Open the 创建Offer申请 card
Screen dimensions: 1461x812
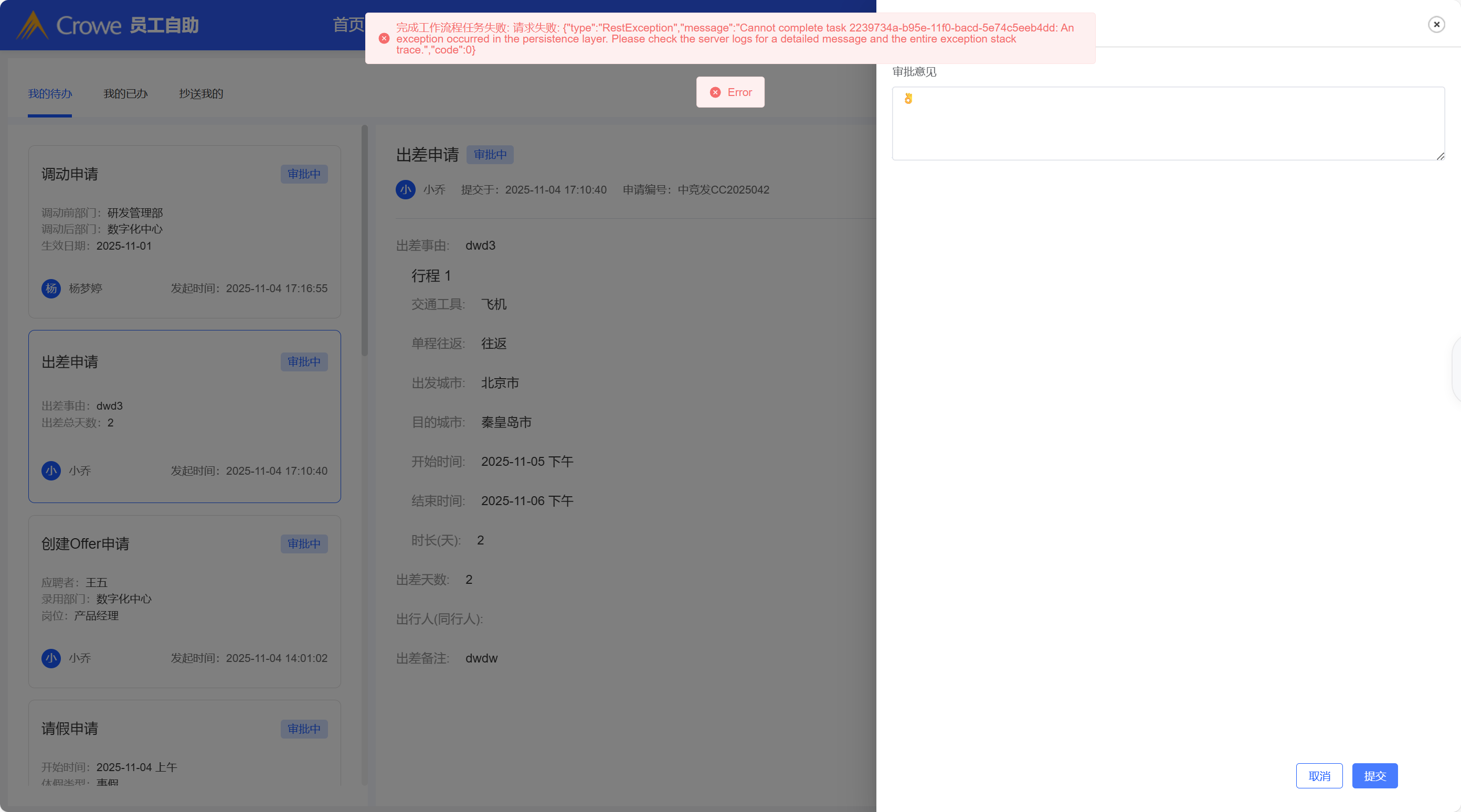184,601
